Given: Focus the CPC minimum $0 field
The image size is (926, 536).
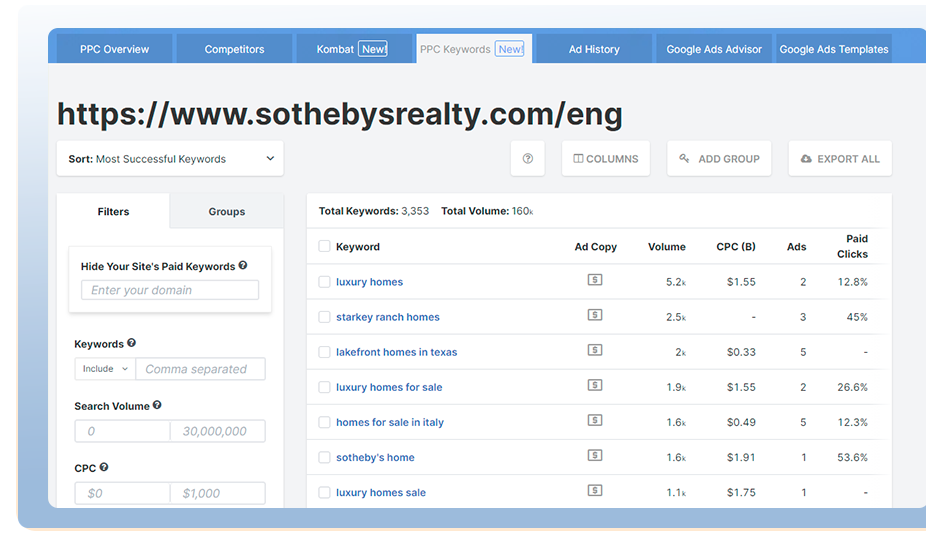Looking at the screenshot, I should (x=122, y=493).
